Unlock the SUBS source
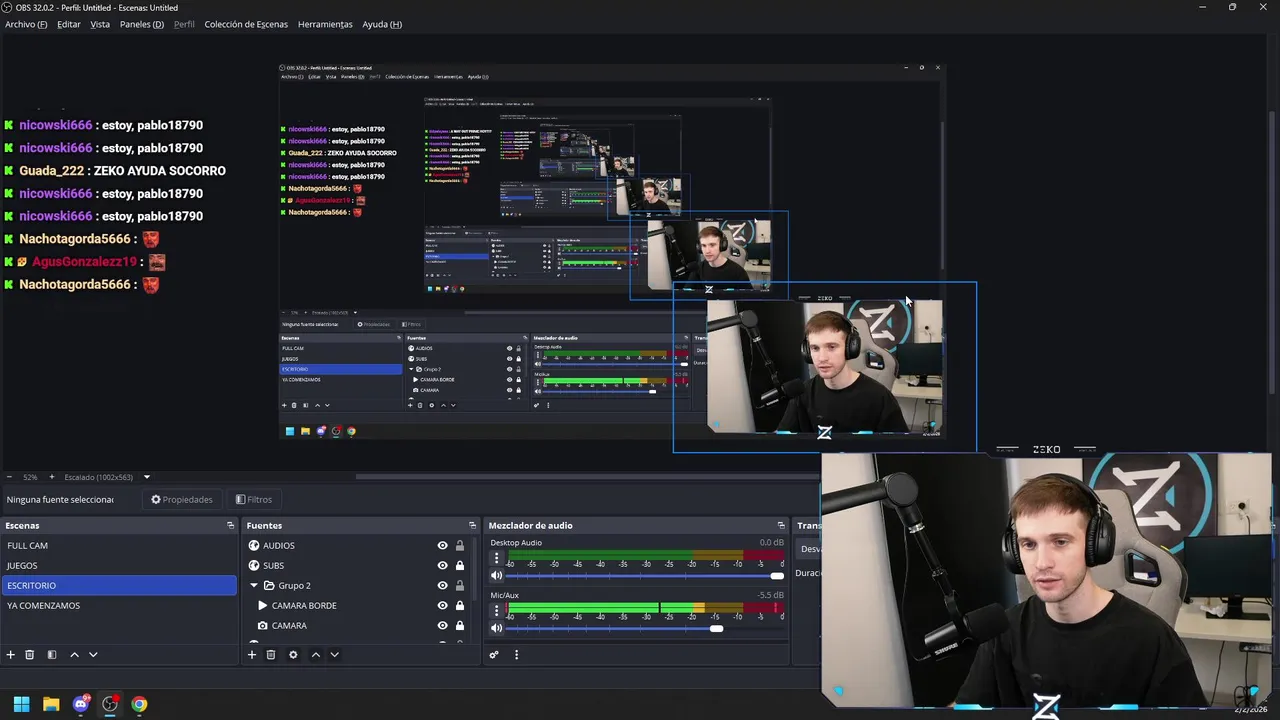 460,566
